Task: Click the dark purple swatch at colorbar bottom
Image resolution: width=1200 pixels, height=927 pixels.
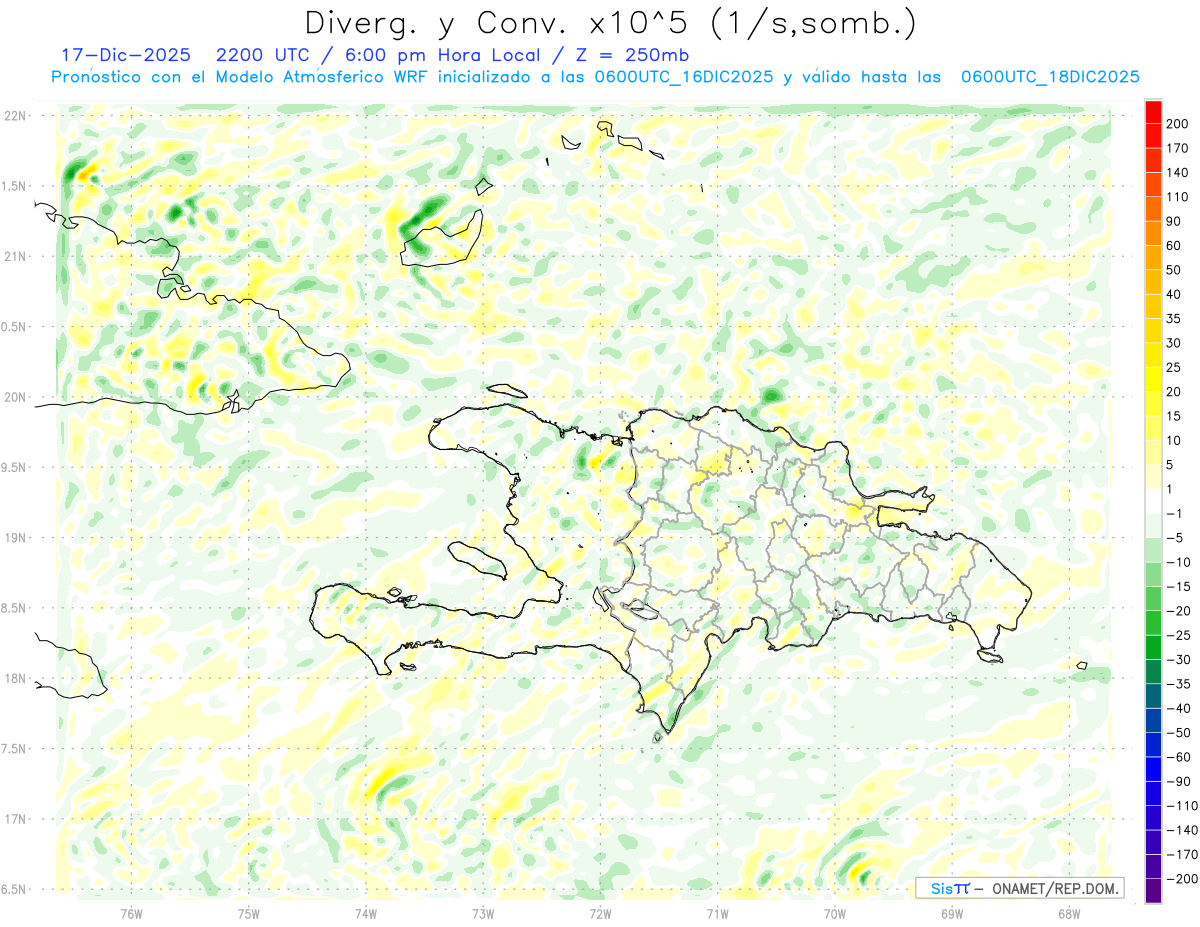Action: (x=1153, y=891)
